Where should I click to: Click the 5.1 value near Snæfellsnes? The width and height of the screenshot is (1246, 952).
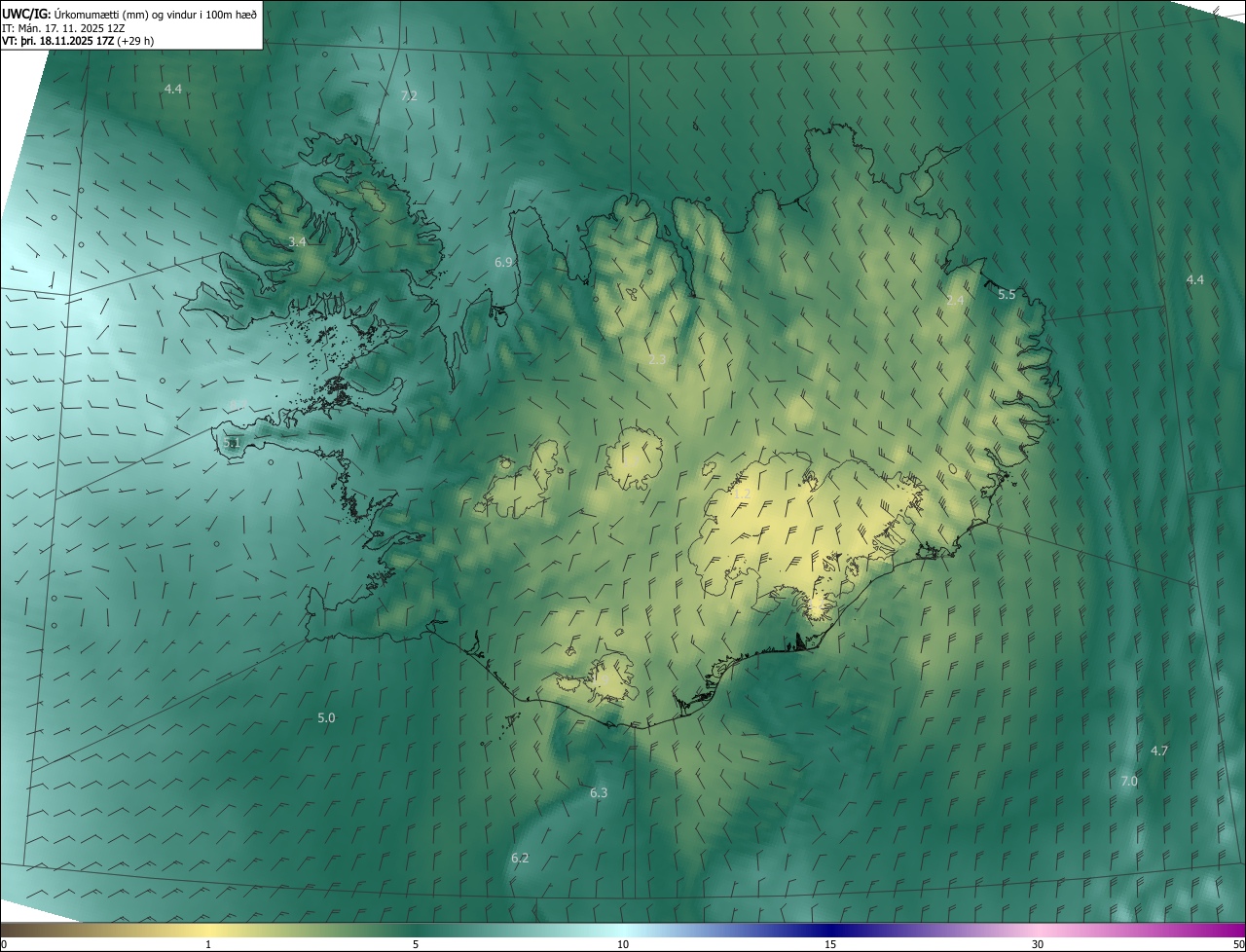pos(232,443)
